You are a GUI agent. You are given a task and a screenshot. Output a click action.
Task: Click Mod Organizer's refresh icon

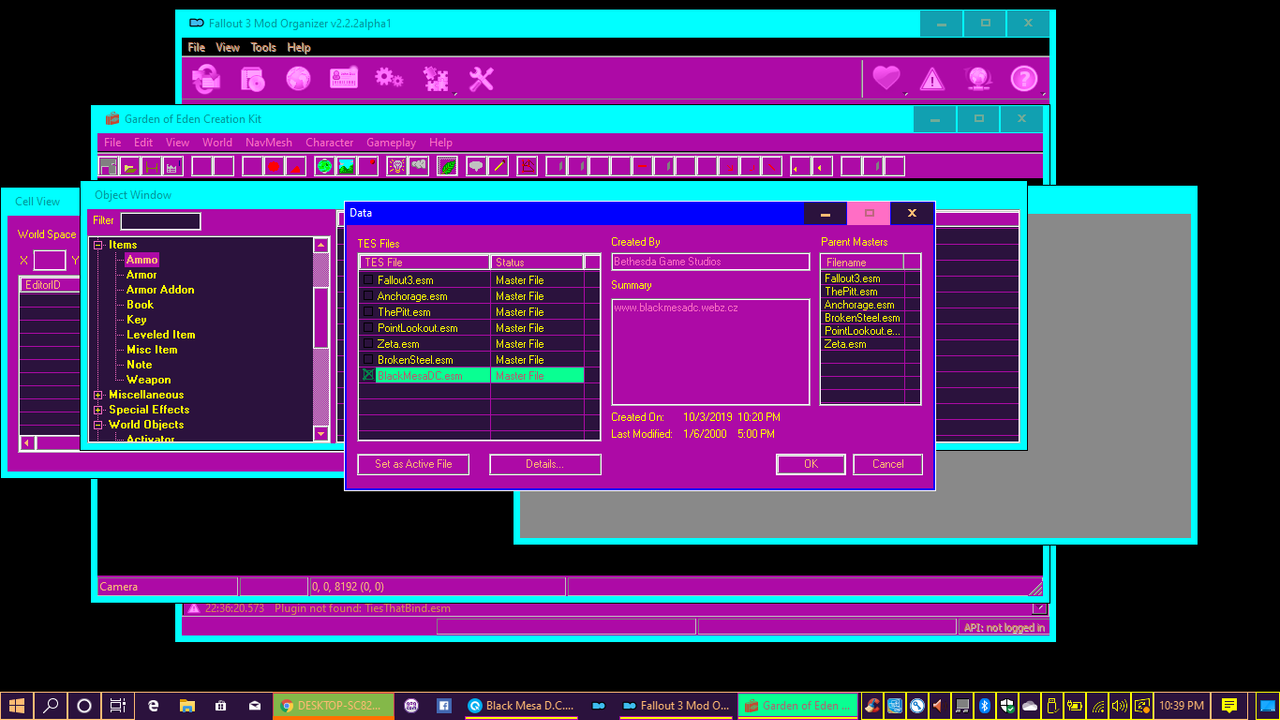click(x=207, y=78)
